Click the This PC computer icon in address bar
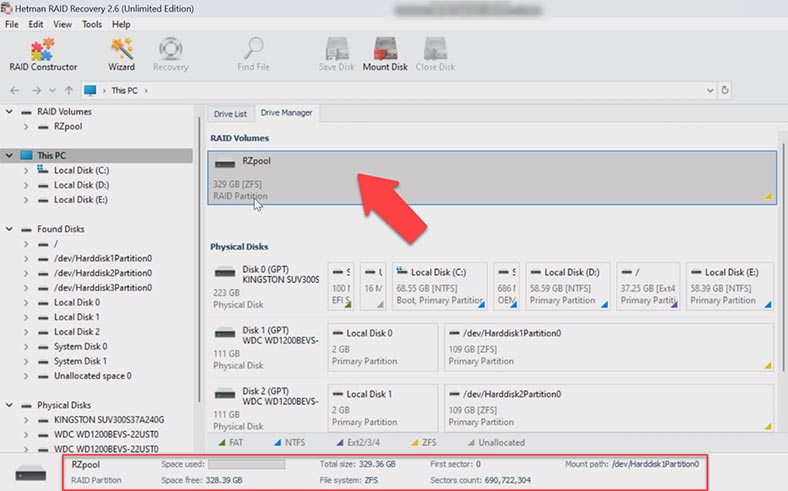 [x=90, y=90]
